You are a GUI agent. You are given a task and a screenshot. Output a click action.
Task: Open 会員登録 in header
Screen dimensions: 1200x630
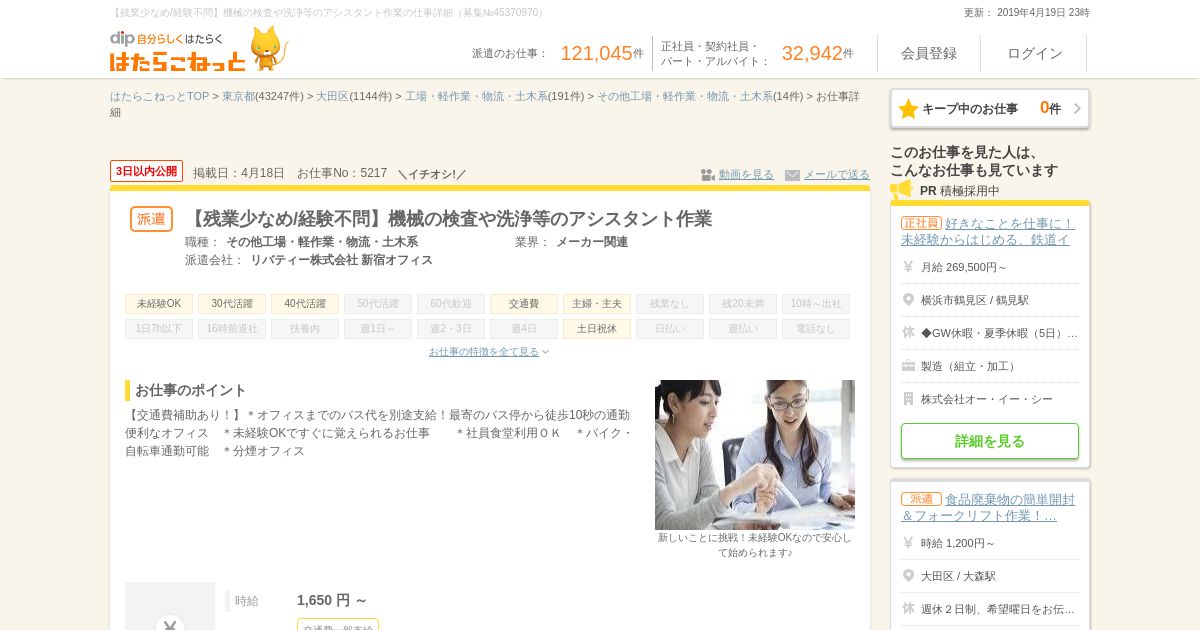click(929, 53)
